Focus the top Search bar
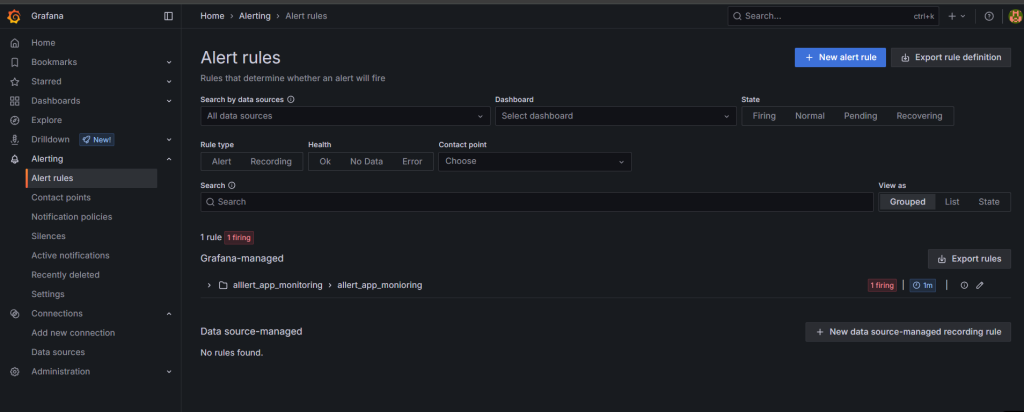The width and height of the screenshot is (1024, 412). point(833,16)
